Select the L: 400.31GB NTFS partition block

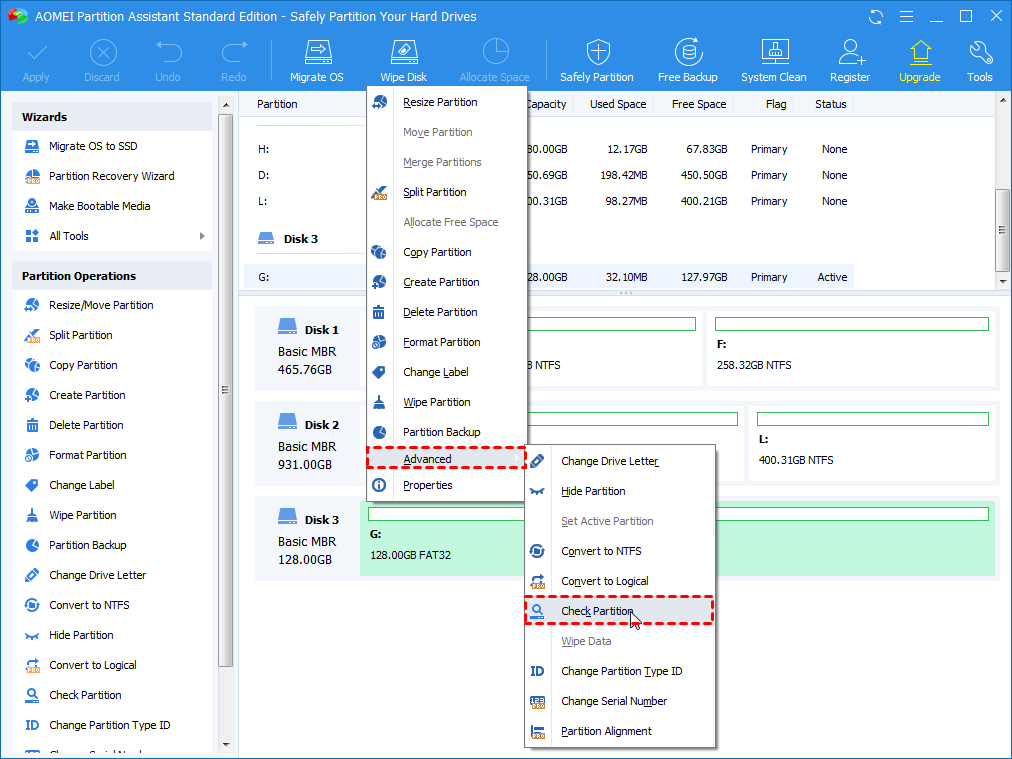pos(872,444)
